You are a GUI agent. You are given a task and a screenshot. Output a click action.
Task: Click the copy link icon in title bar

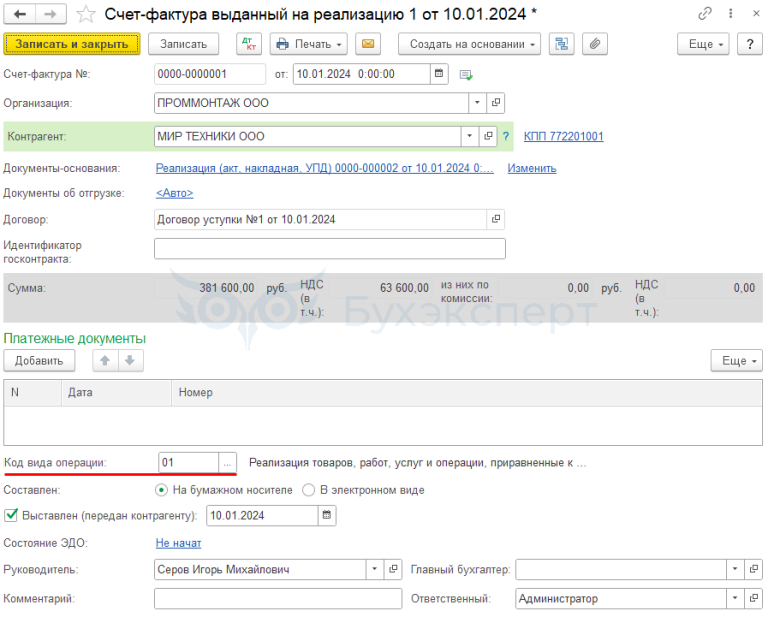coord(705,14)
